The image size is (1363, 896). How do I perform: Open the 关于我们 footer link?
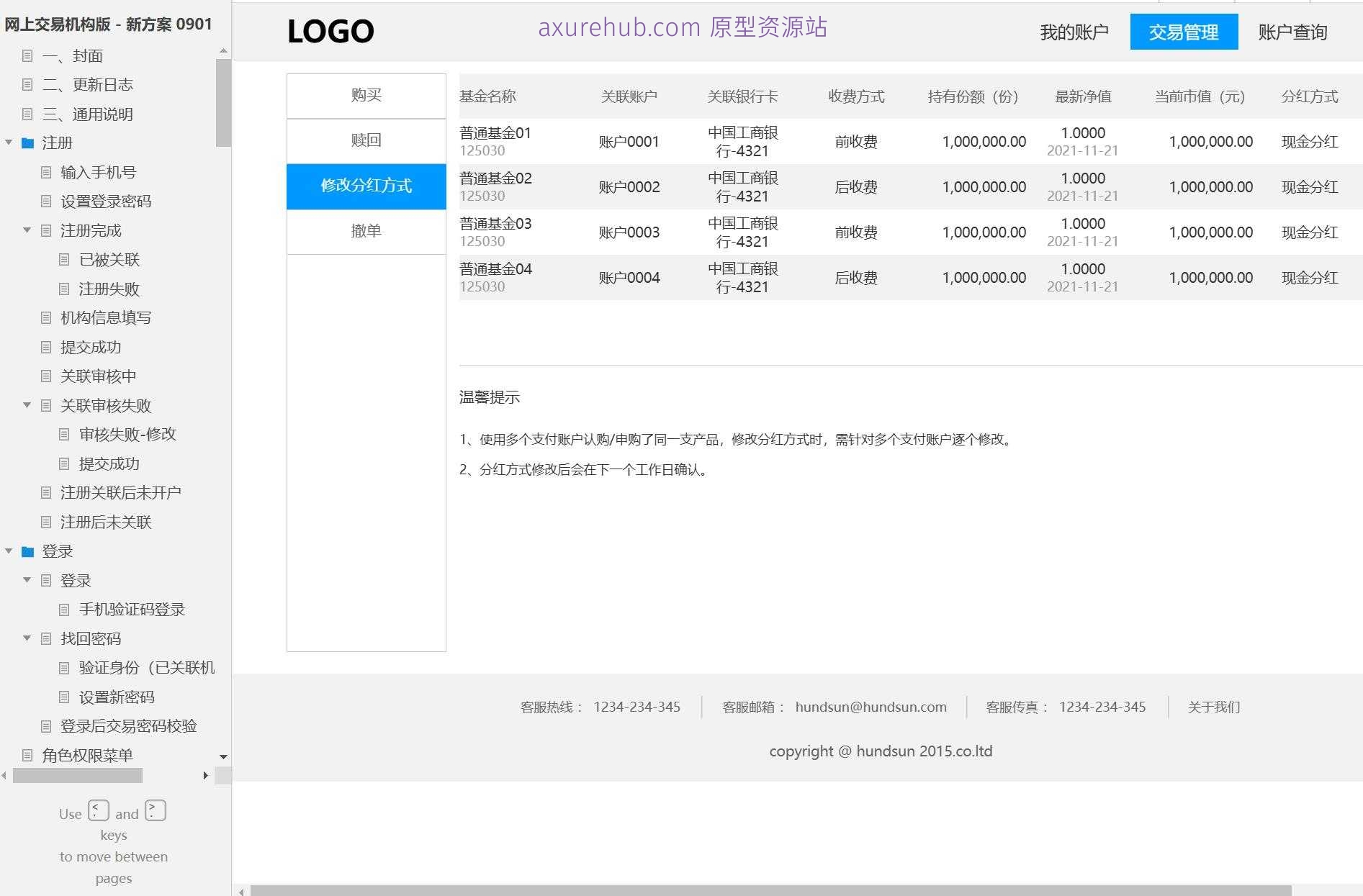1213,707
